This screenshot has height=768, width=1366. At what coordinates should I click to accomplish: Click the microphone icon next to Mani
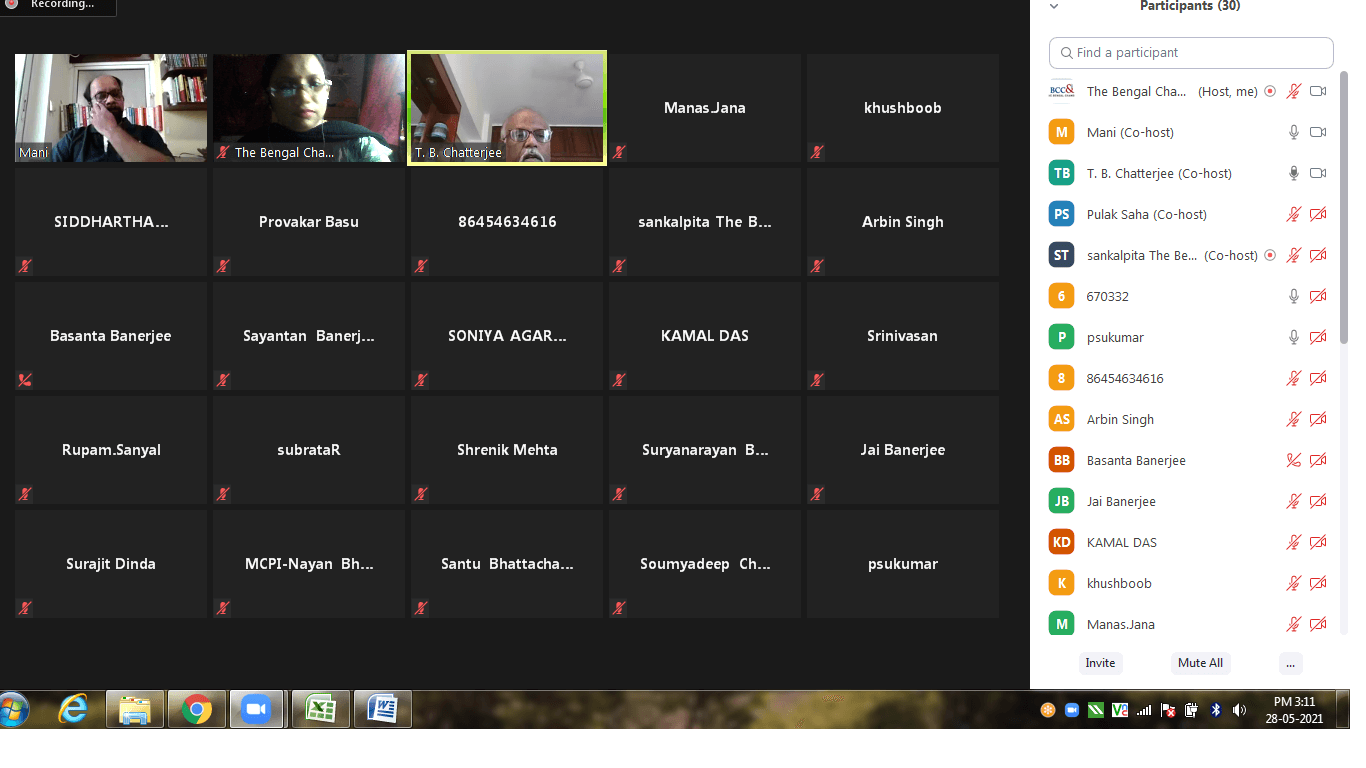pos(1294,132)
